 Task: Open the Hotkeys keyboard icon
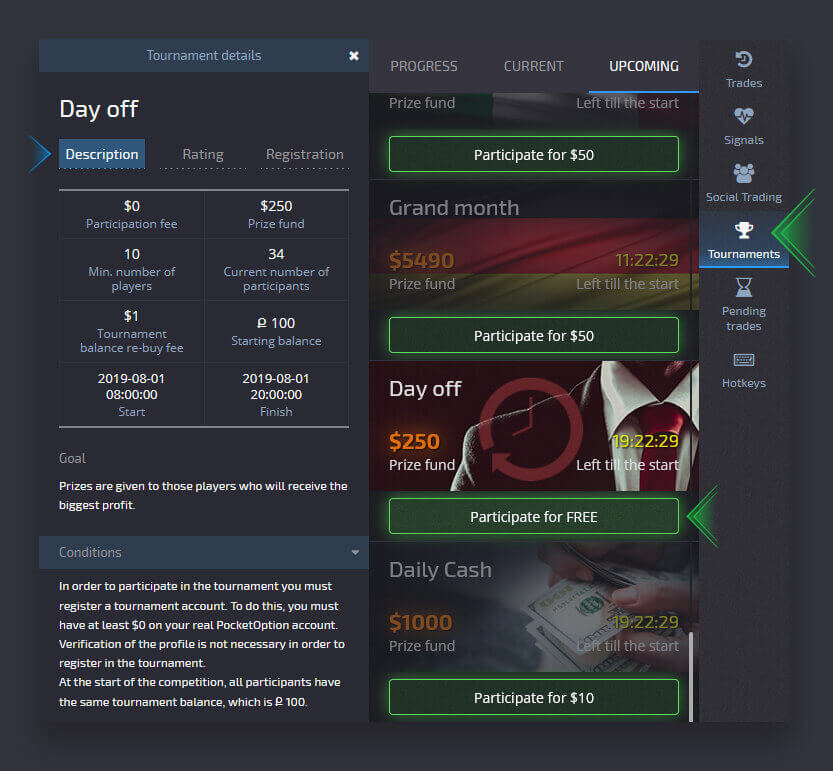pyautogui.click(x=743, y=360)
